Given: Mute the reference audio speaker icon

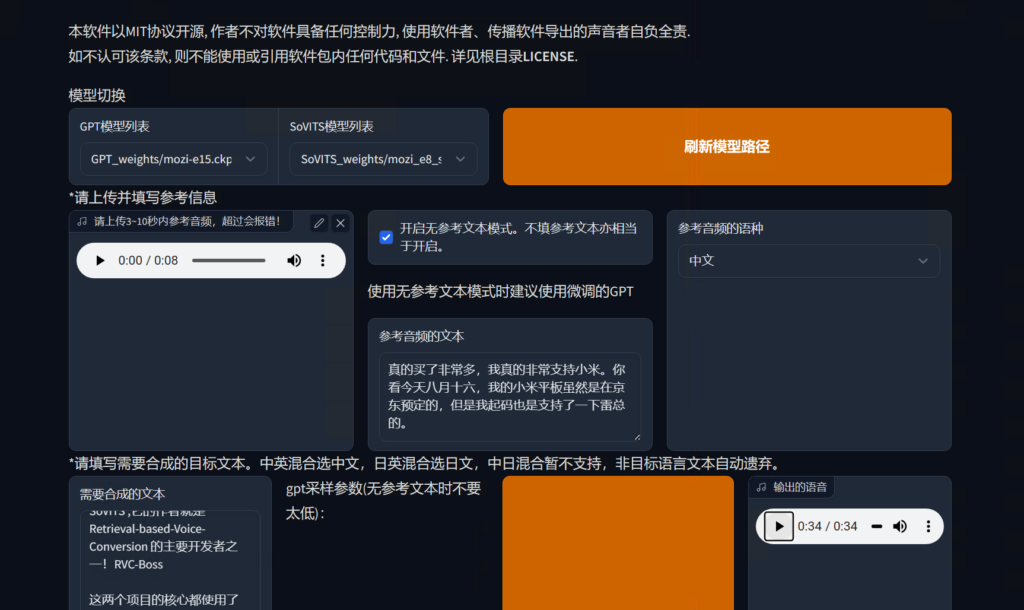Looking at the screenshot, I should point(294,261).
